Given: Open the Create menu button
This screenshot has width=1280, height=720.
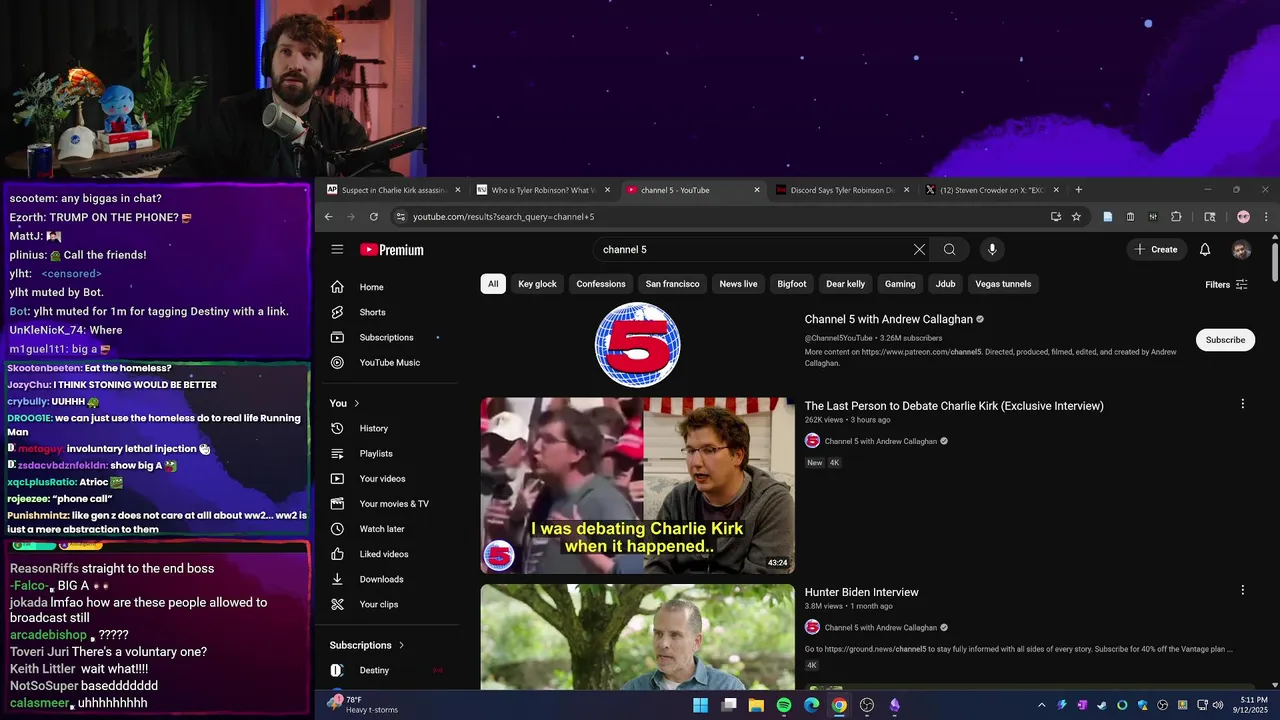Looking at the screenshot, I should 1156,249.
